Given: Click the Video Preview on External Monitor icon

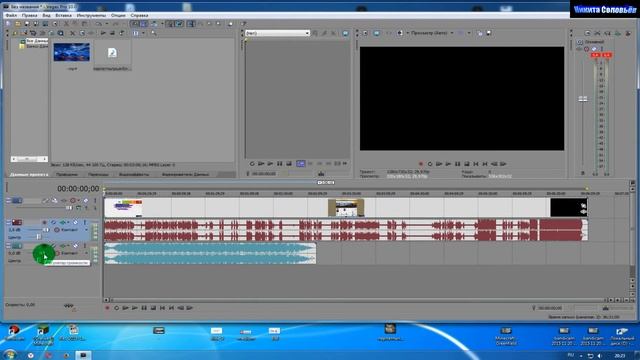Looking at the screenshot, I should pyautogui.click(x=376, y=33).
